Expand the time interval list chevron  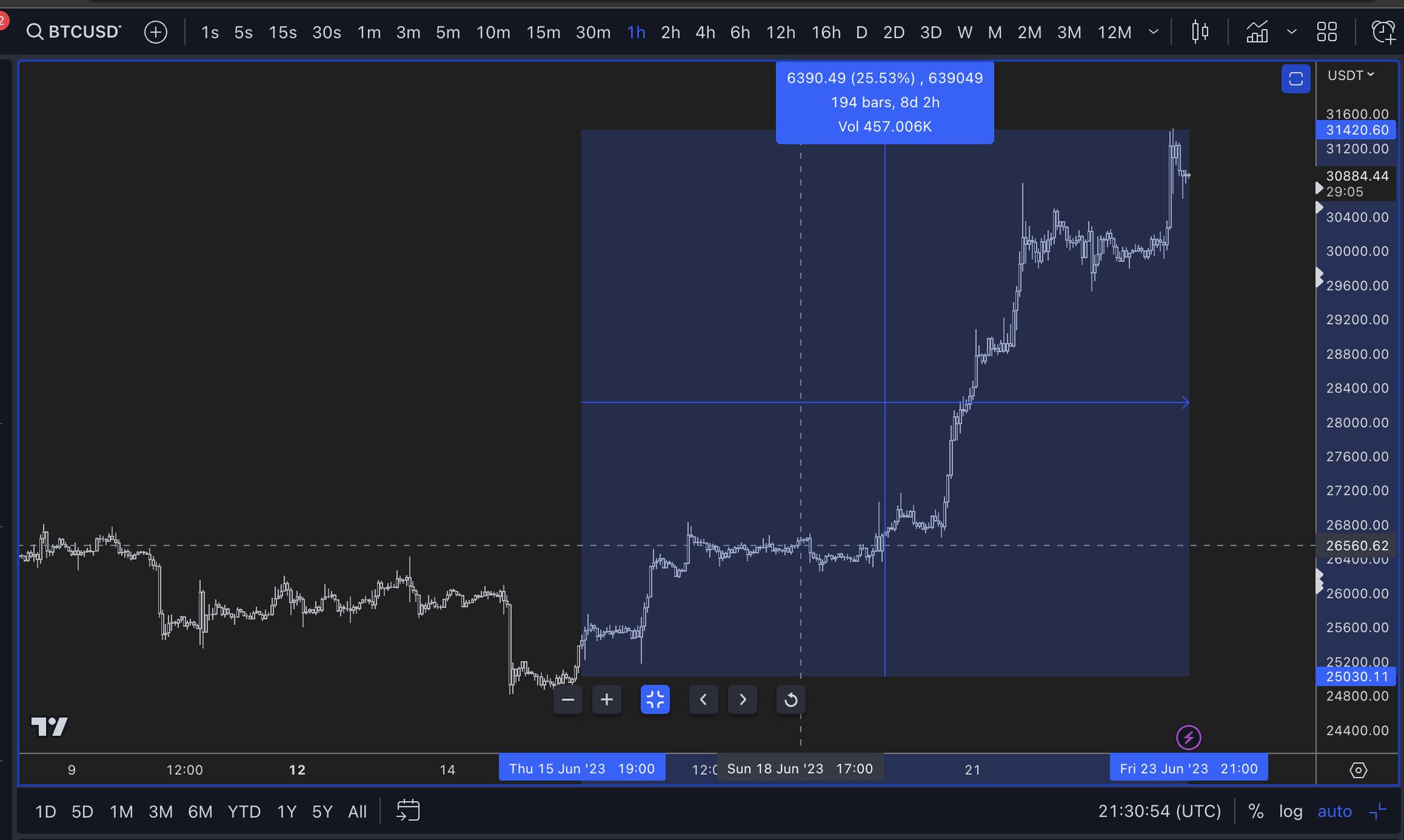(x=1153, y=32)
